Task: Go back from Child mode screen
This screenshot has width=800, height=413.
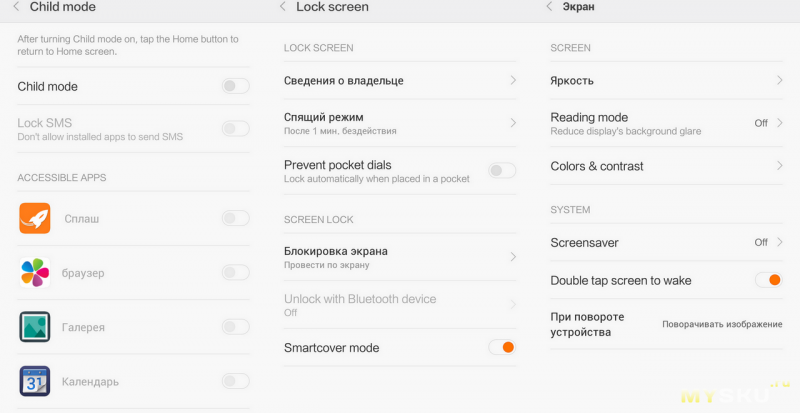Action: click(x=16, y=7)
